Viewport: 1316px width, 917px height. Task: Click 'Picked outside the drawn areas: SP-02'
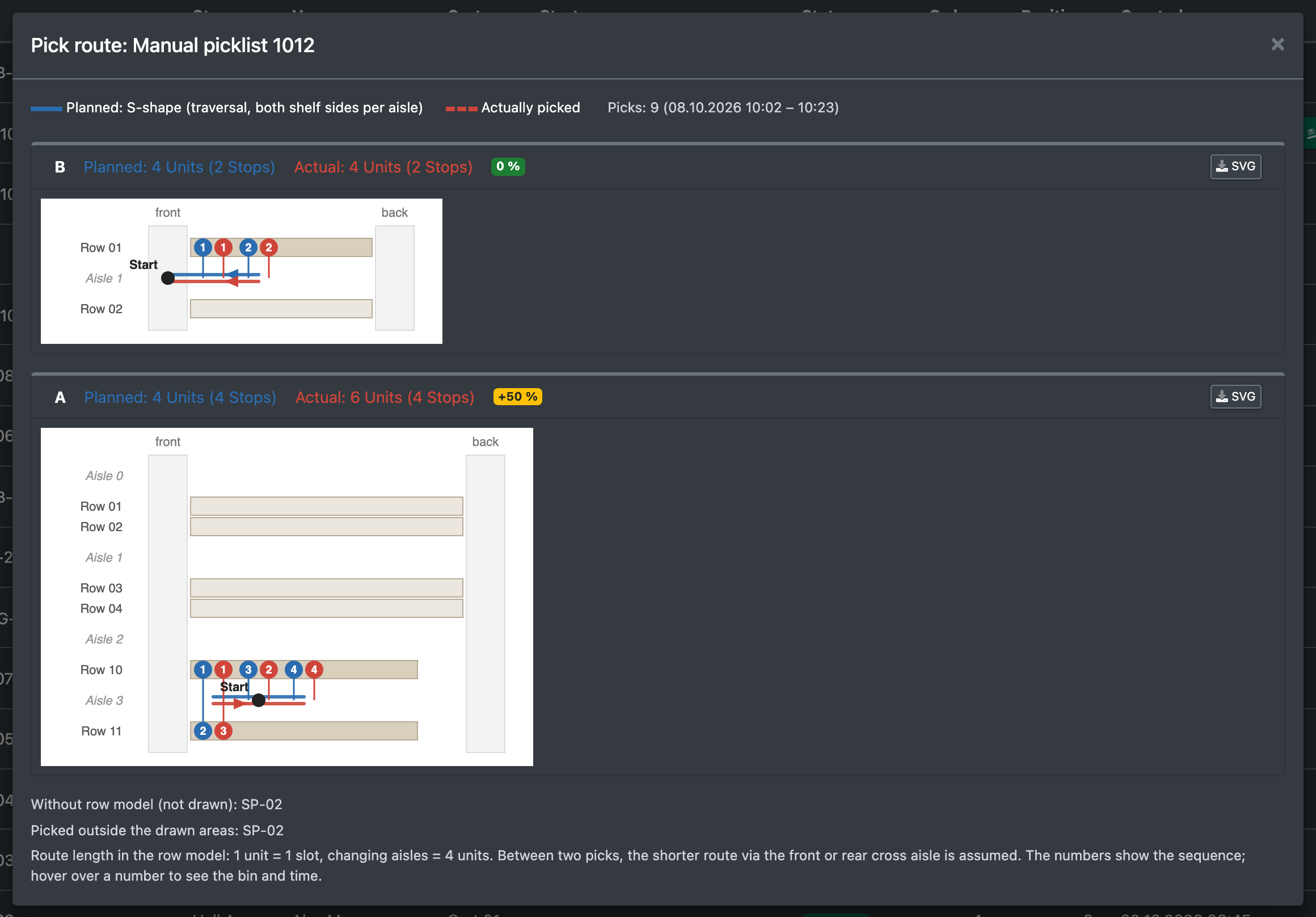pyautogui.click(x=157, y=830)
